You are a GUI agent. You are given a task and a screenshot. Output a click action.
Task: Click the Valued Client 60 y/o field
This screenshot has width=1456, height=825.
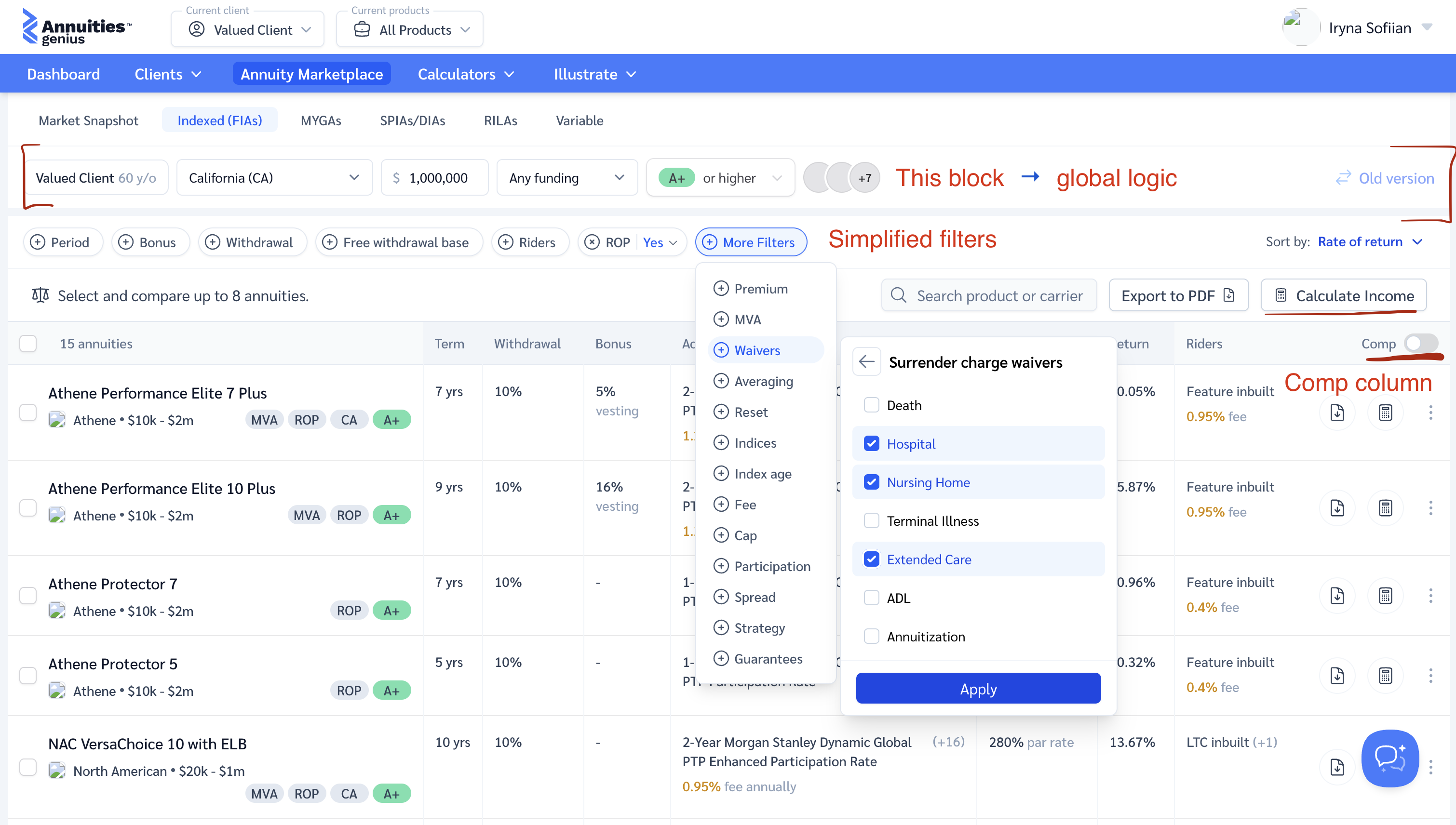click(x=96, y=178)
